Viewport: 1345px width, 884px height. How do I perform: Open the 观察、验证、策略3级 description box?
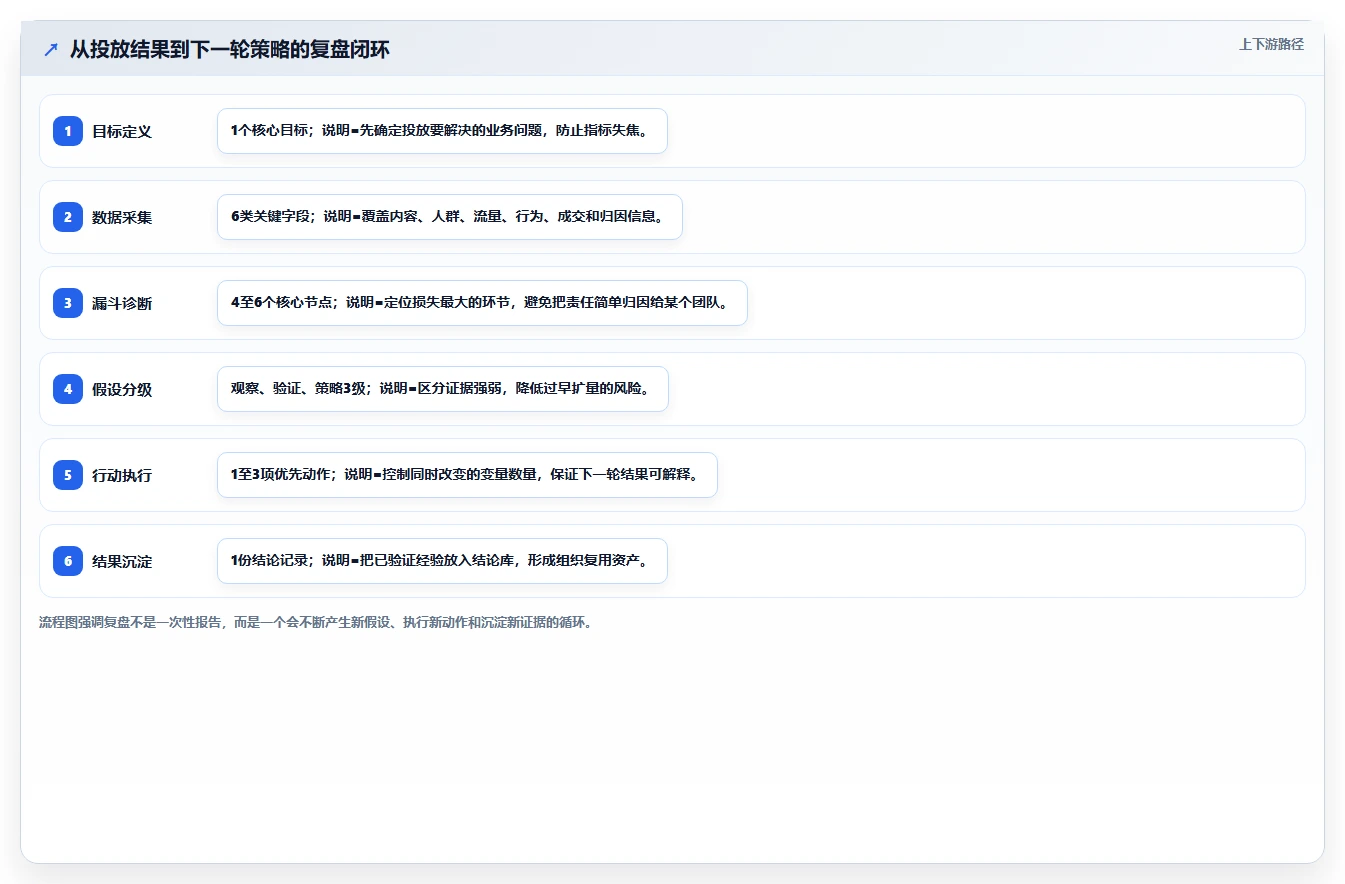click(x=443, y=389)
